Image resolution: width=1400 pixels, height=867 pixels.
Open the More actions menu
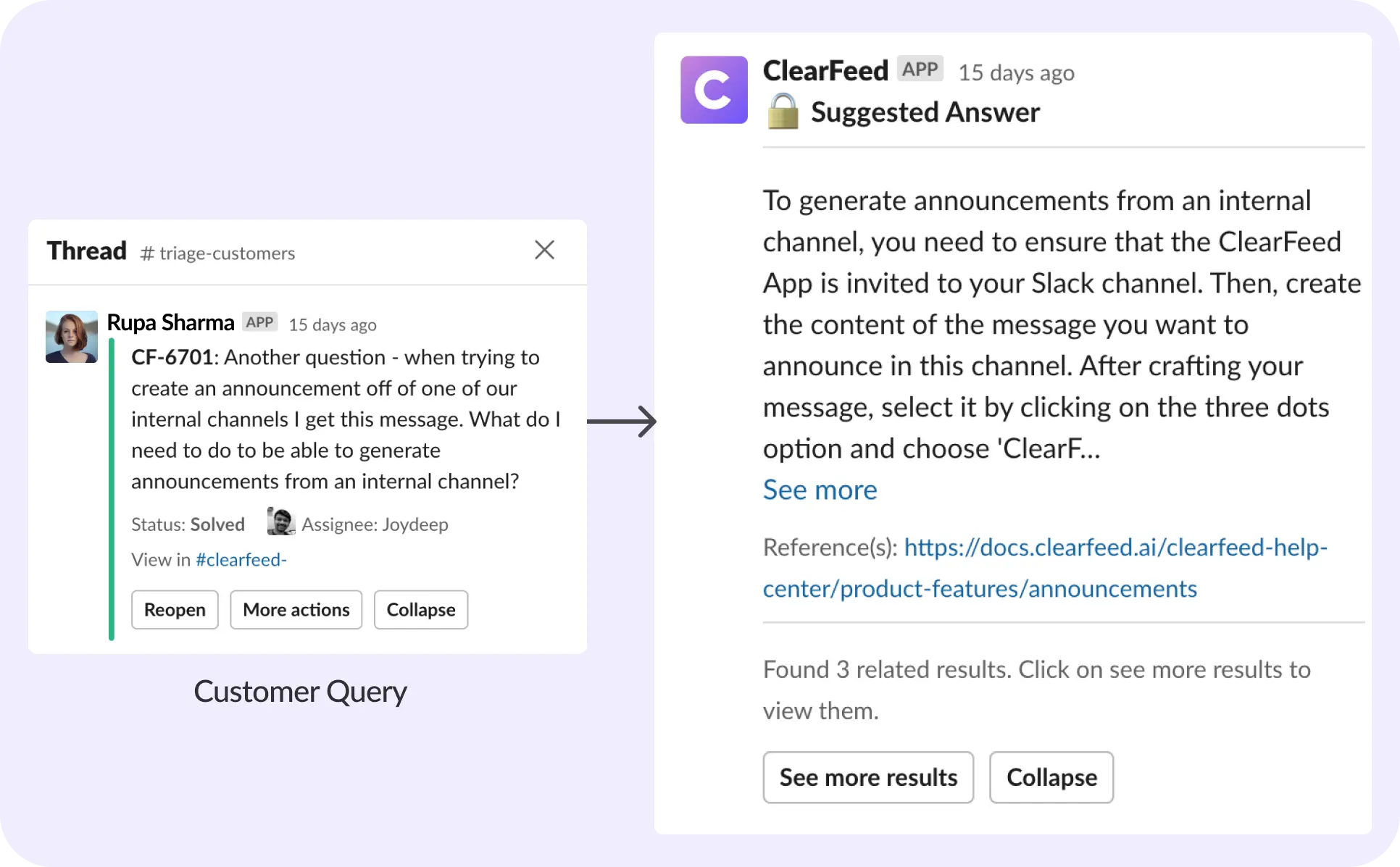(x=296, y=609)
